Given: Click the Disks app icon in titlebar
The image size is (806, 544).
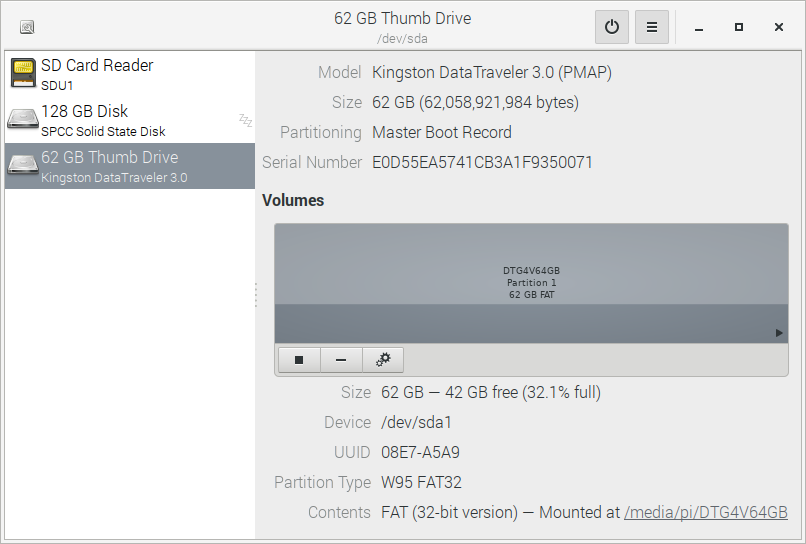Looking at the screenshot, I should [x=27, y=27].
